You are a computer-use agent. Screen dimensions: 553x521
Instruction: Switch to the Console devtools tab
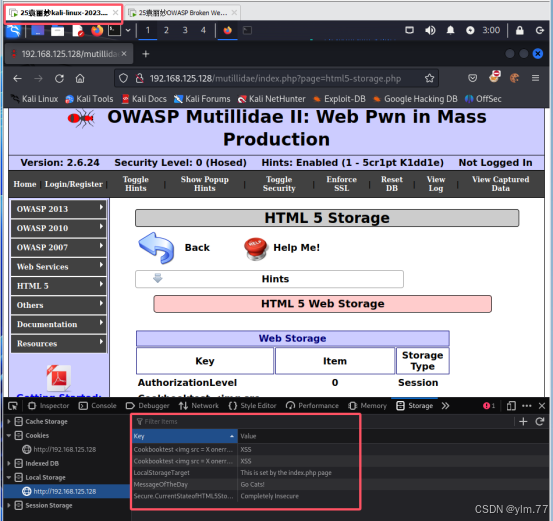98,406
